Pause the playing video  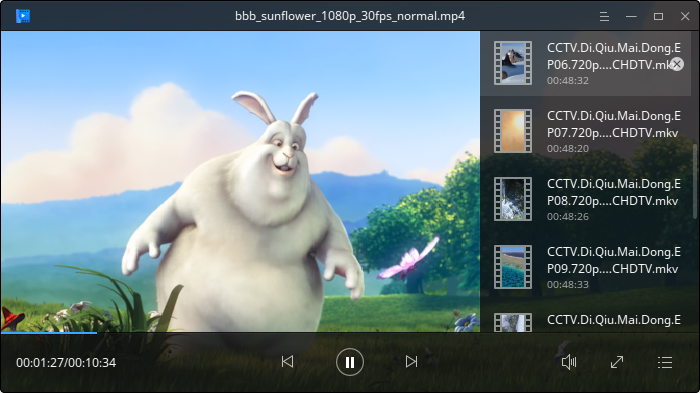(x=350, y=362)
